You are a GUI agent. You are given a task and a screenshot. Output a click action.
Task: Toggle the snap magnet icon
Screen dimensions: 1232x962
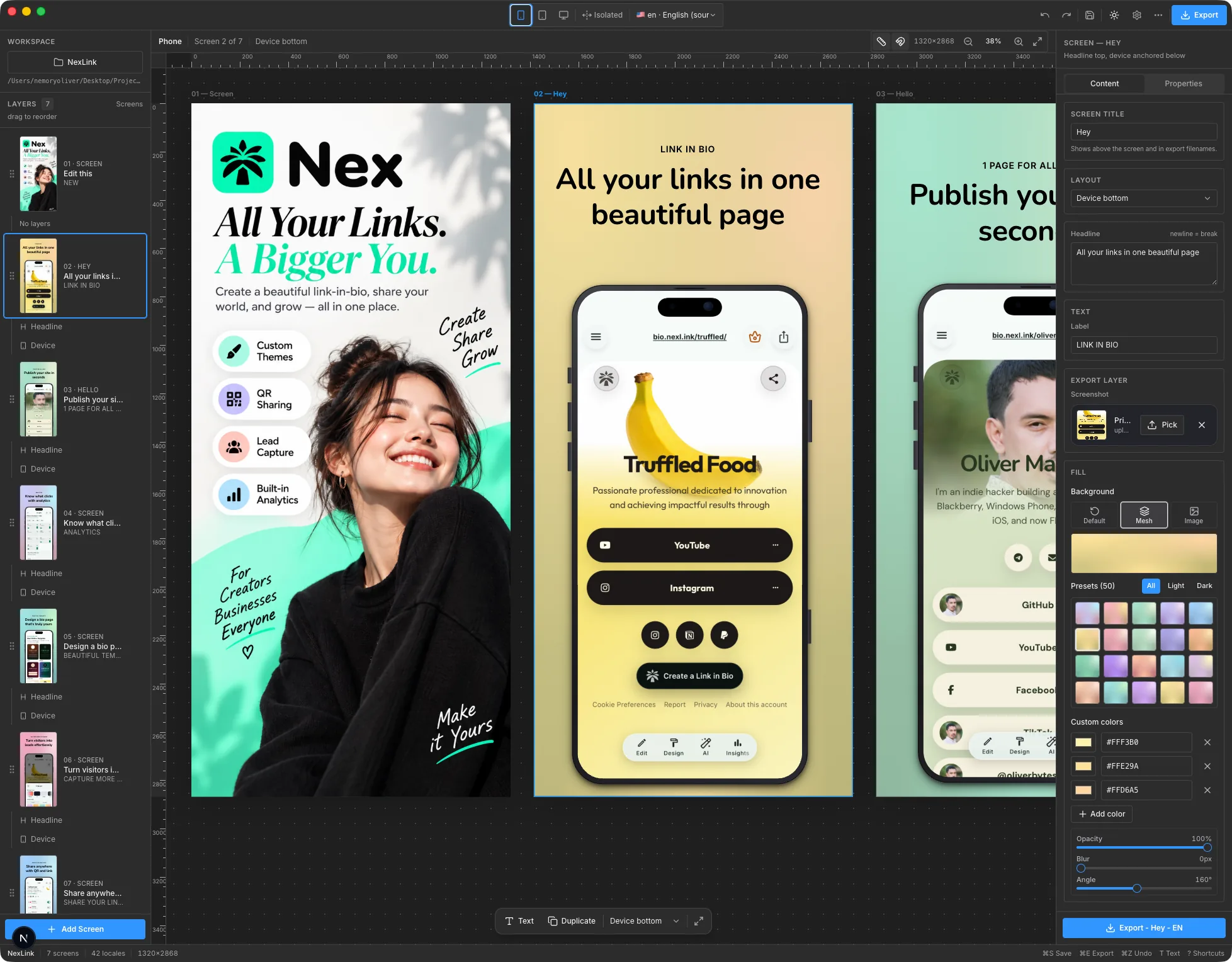coord(900,42)
